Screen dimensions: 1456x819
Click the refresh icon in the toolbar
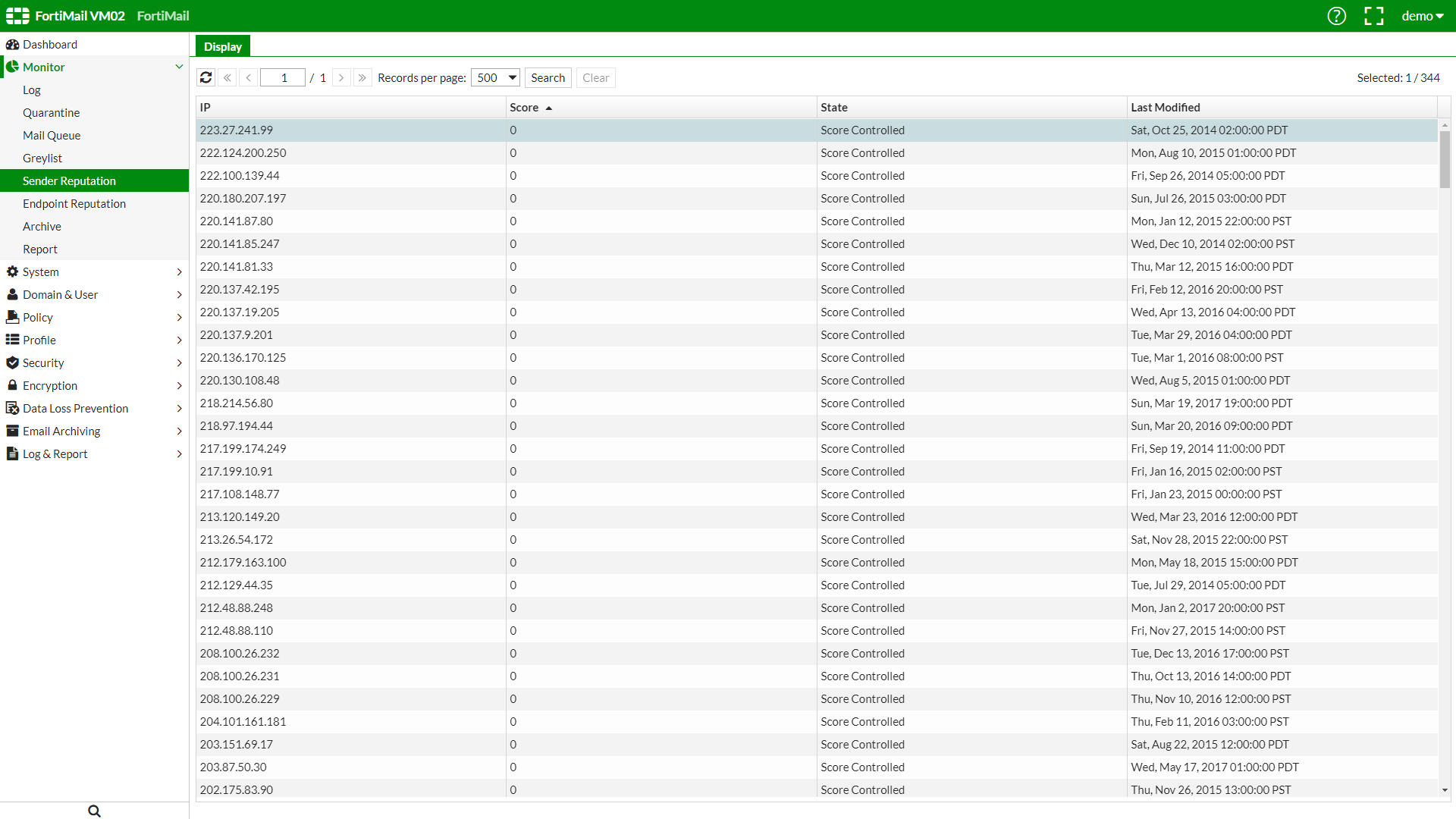coord(206,77)
